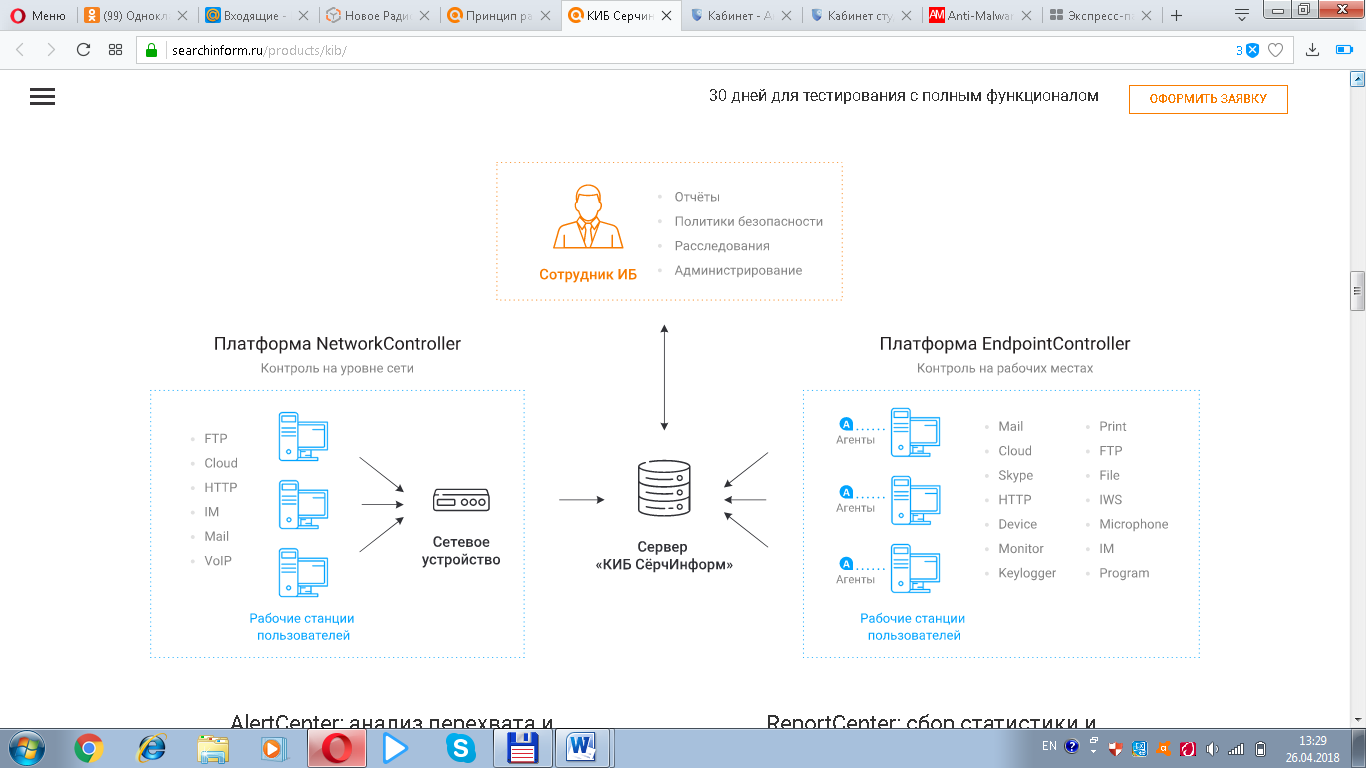Open the Speed Dial start page grid
This screenshot has height=768, width=1366.
116,50
